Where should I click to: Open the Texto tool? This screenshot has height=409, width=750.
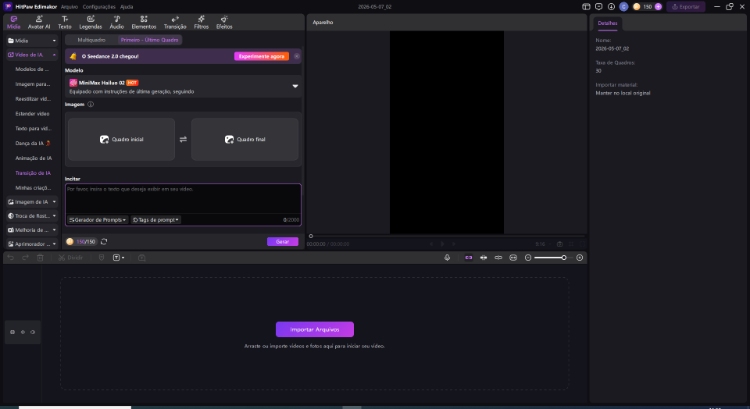pyautogui.click(x=65, y=22)
